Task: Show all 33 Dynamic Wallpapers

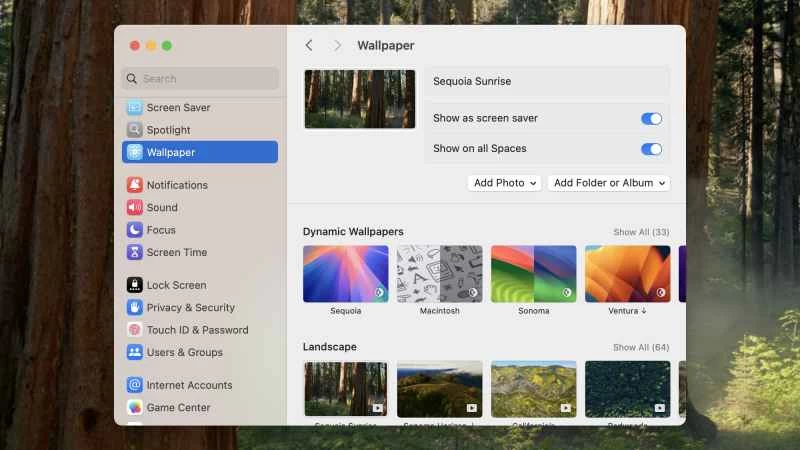Action: pyautogui.click(x=641, y=232)
